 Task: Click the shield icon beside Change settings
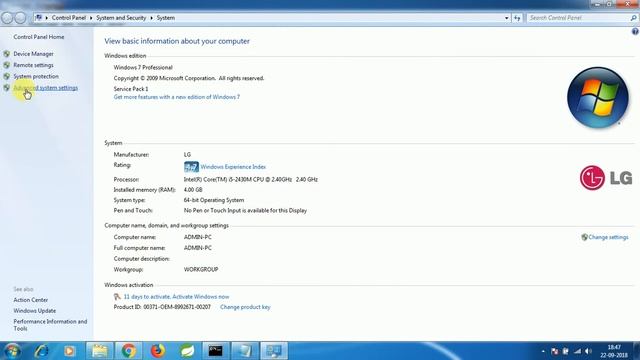click(x=584, y=237)
